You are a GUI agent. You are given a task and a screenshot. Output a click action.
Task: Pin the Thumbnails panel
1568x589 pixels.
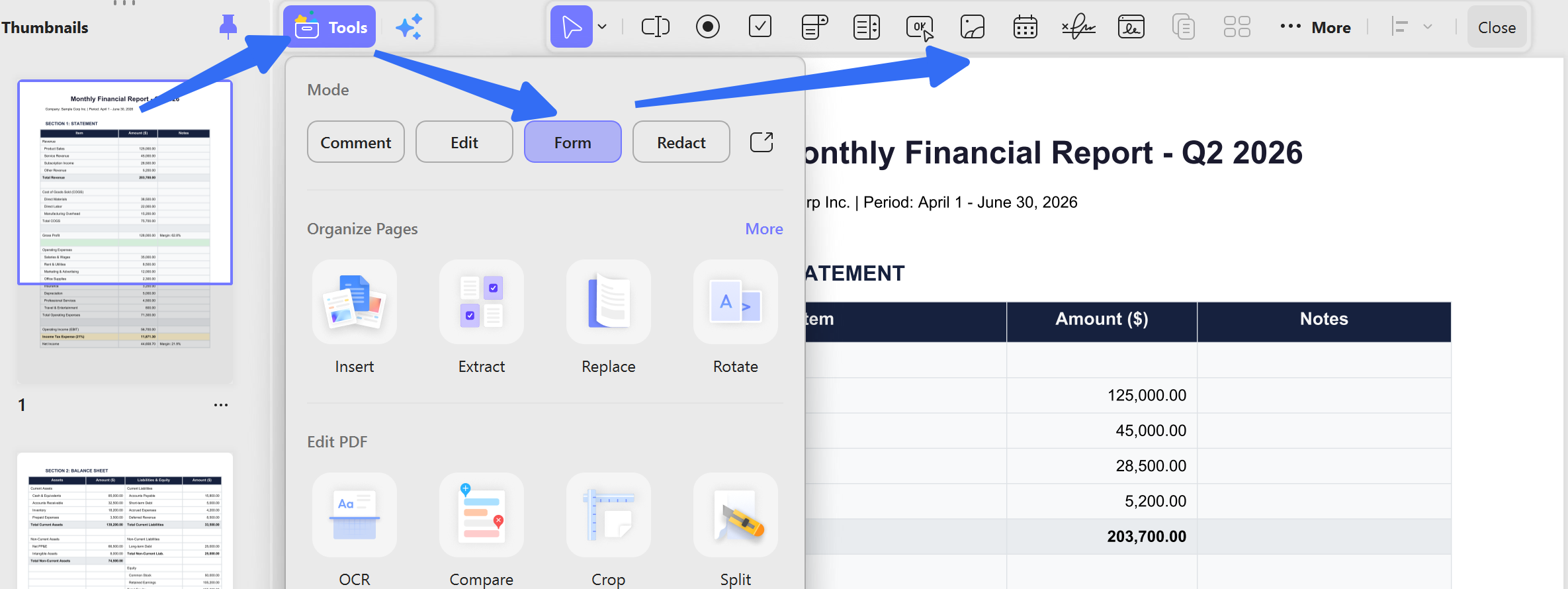point(228,26)
